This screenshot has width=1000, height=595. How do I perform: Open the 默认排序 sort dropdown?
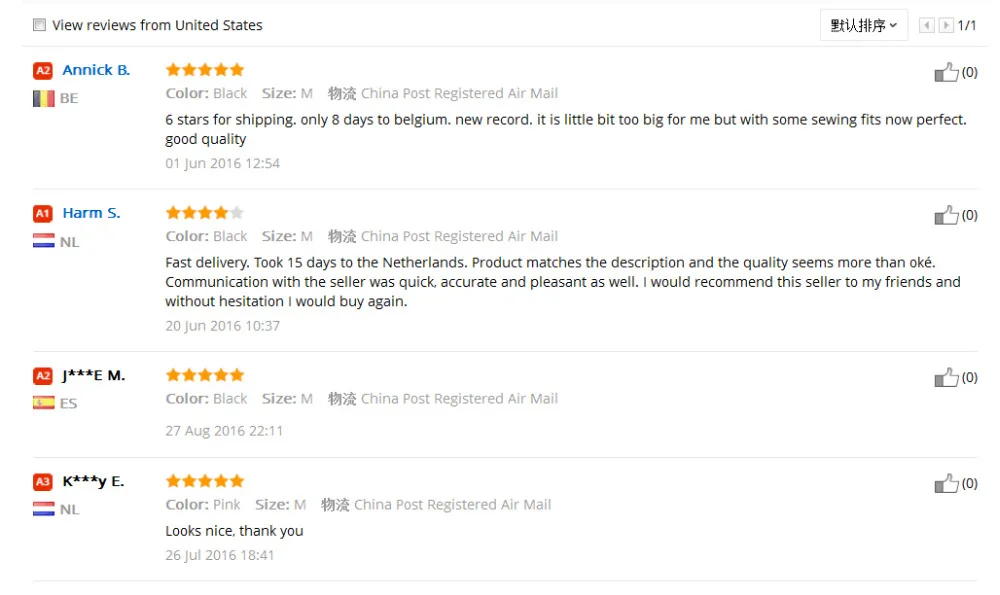[863, 25]
